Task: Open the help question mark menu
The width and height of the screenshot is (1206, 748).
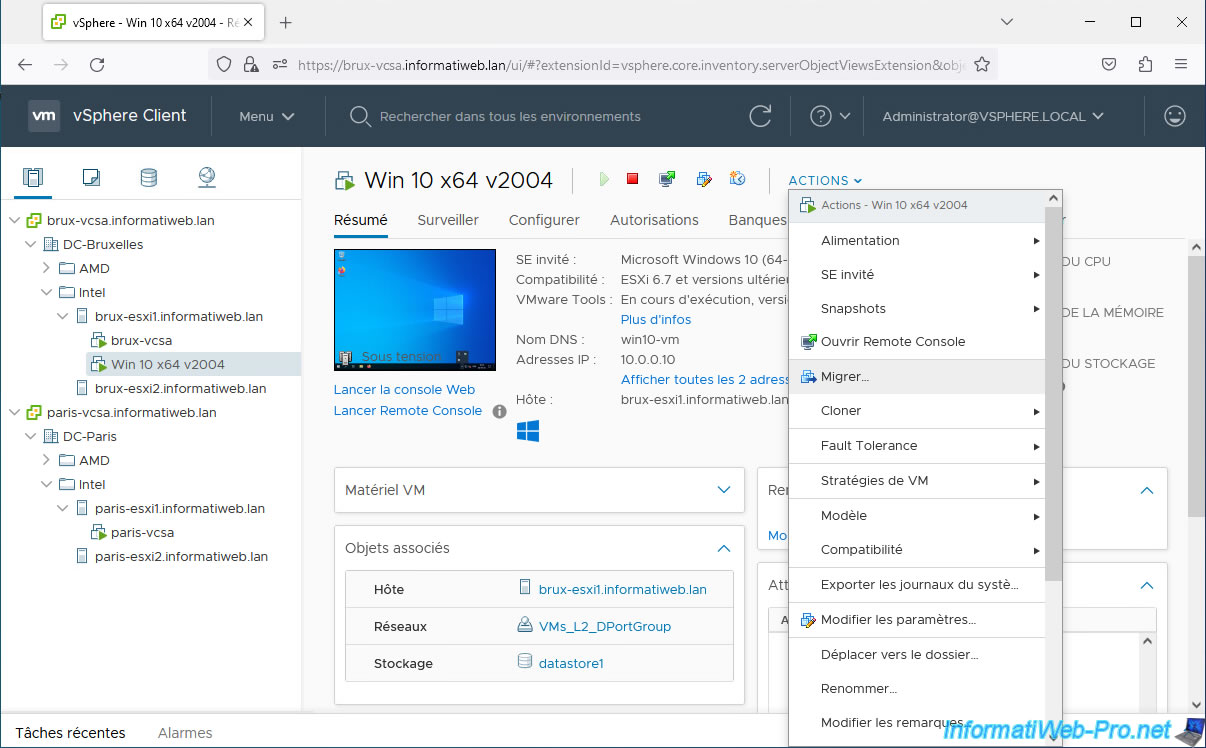Action: pos(830,116)
